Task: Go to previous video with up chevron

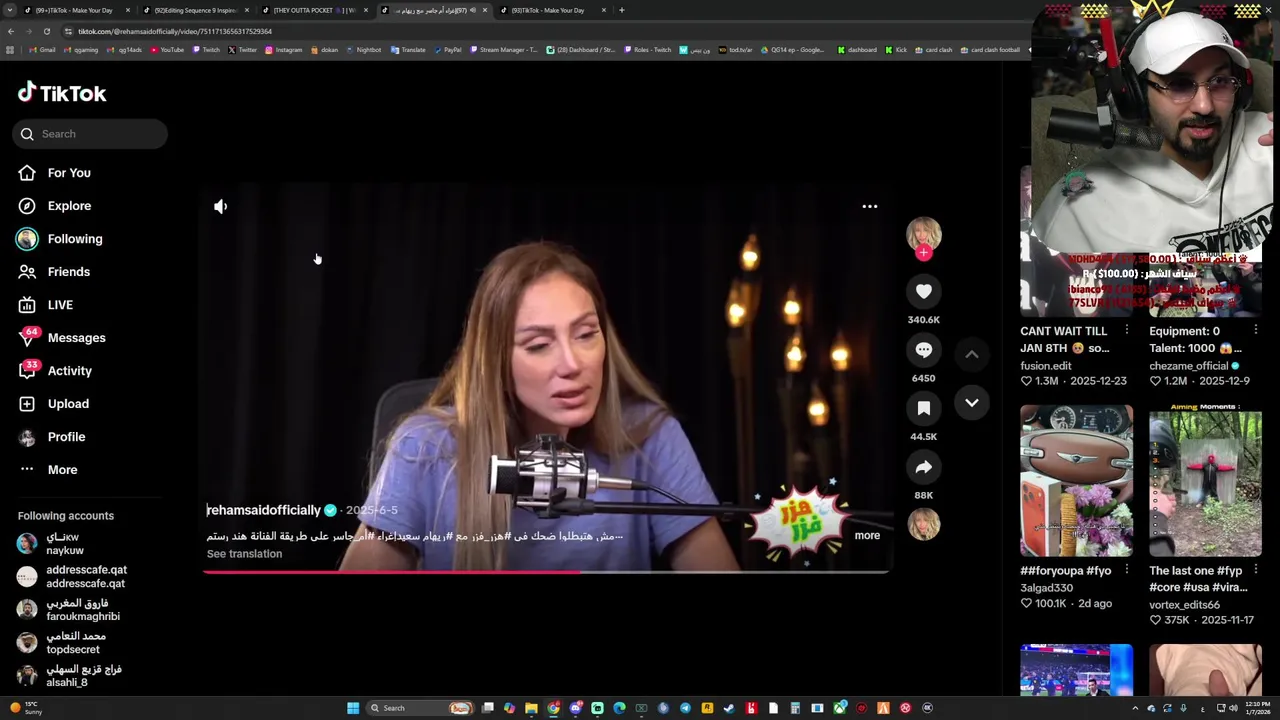Action: [972, 354]
